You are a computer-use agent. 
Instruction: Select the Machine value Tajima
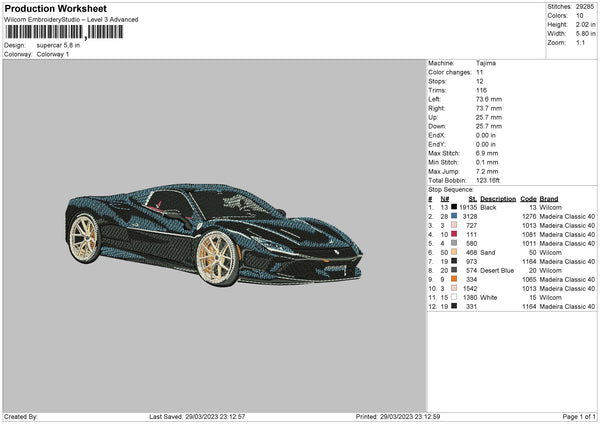pos(488,63)
